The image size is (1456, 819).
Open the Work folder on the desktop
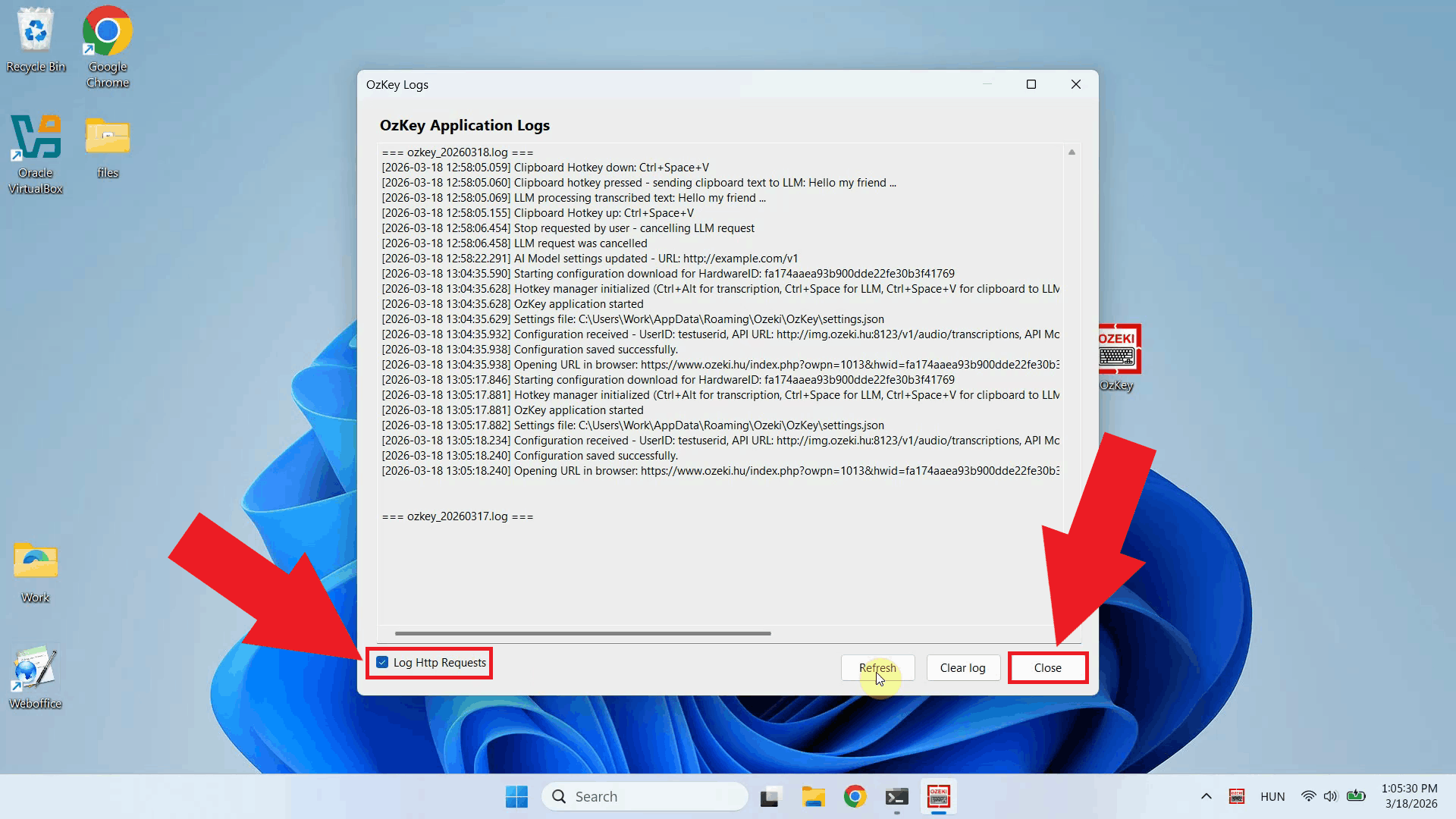point(34,561)
